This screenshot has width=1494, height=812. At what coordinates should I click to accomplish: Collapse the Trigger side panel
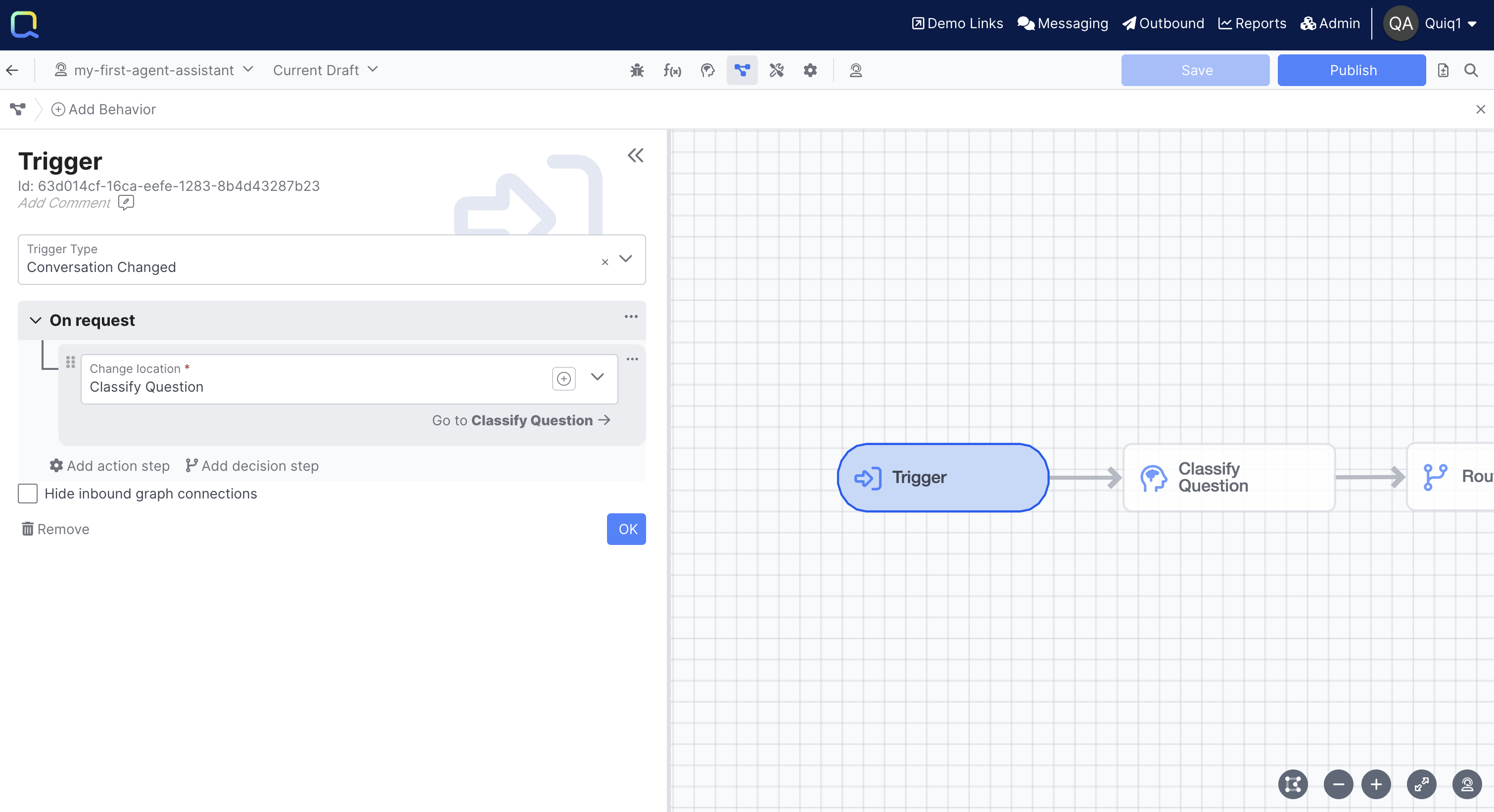pyautogui.click(x=635, y=155)
